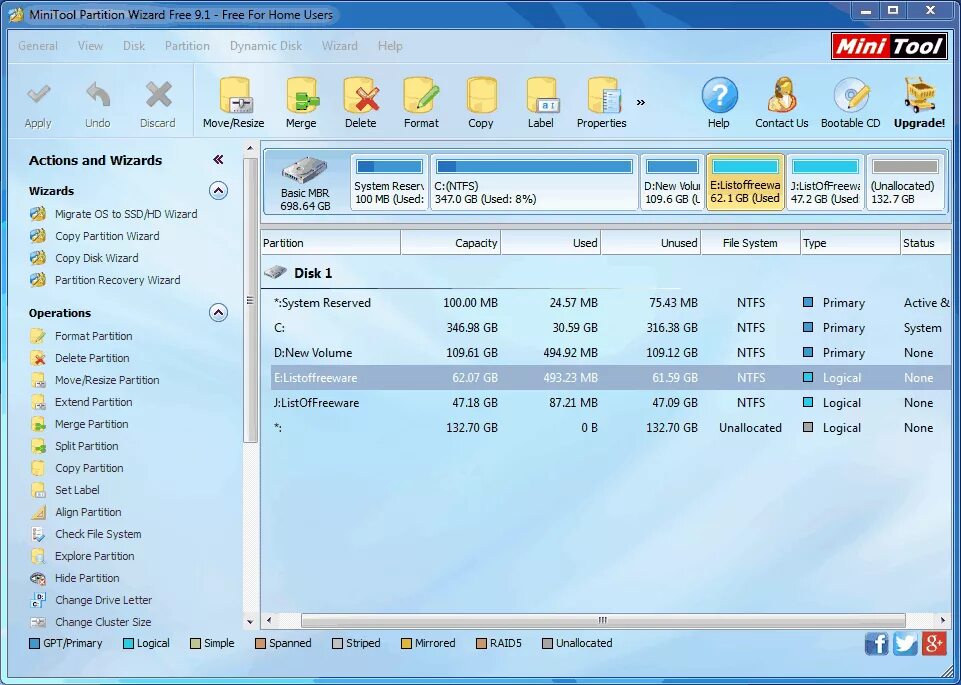Launch Copy Partition Wizard

(94, 236)
